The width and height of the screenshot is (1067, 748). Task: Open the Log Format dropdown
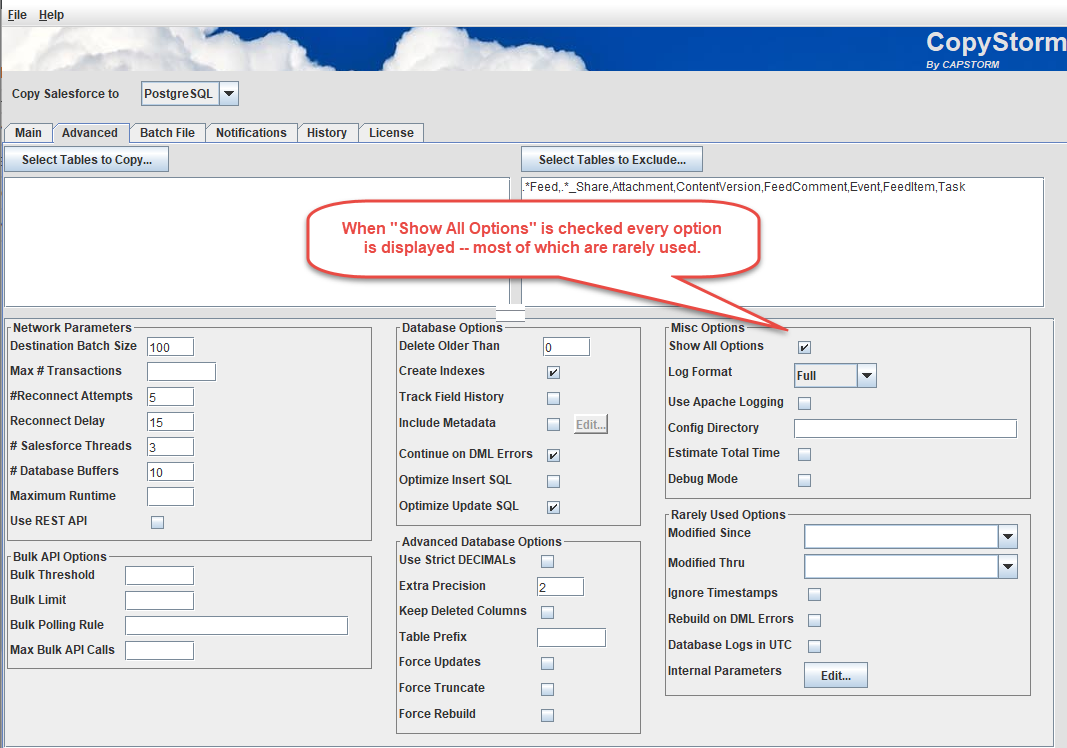(835, 376)
